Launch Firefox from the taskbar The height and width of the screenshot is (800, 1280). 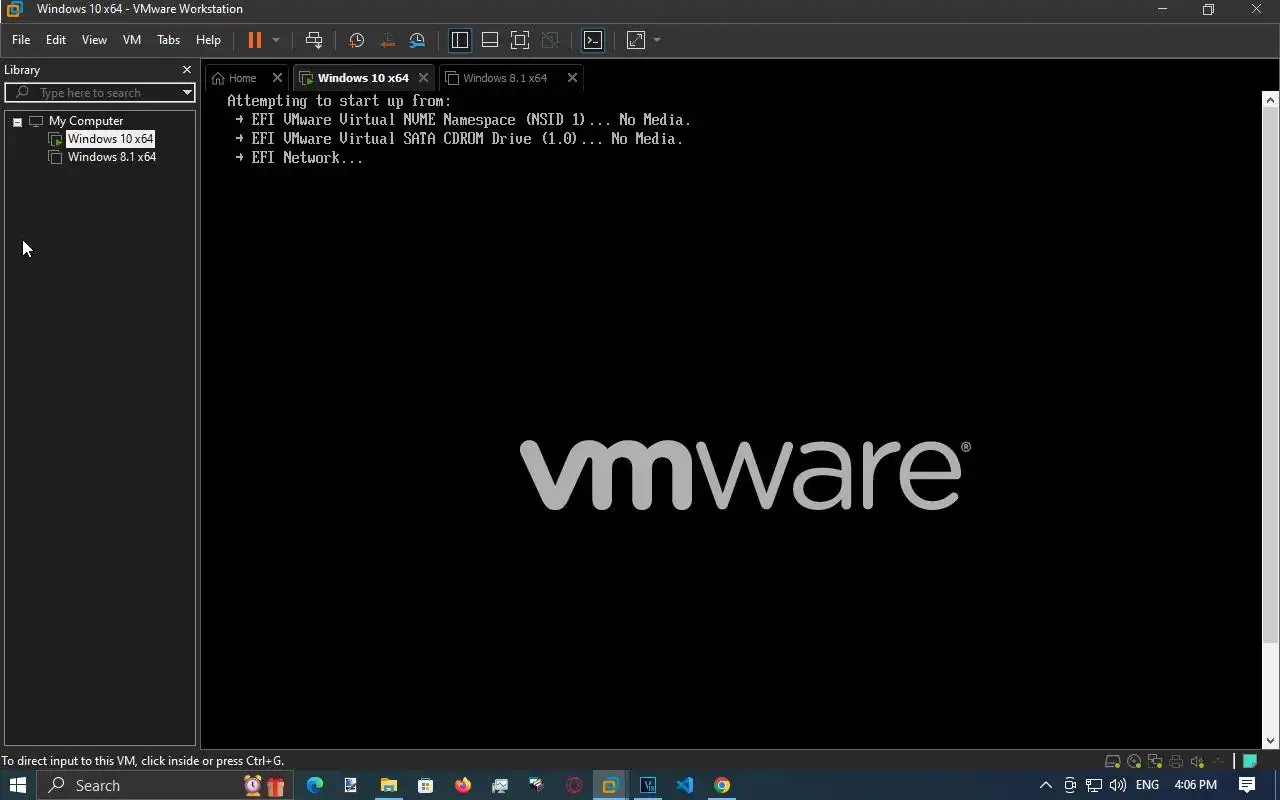coord(462,785)
